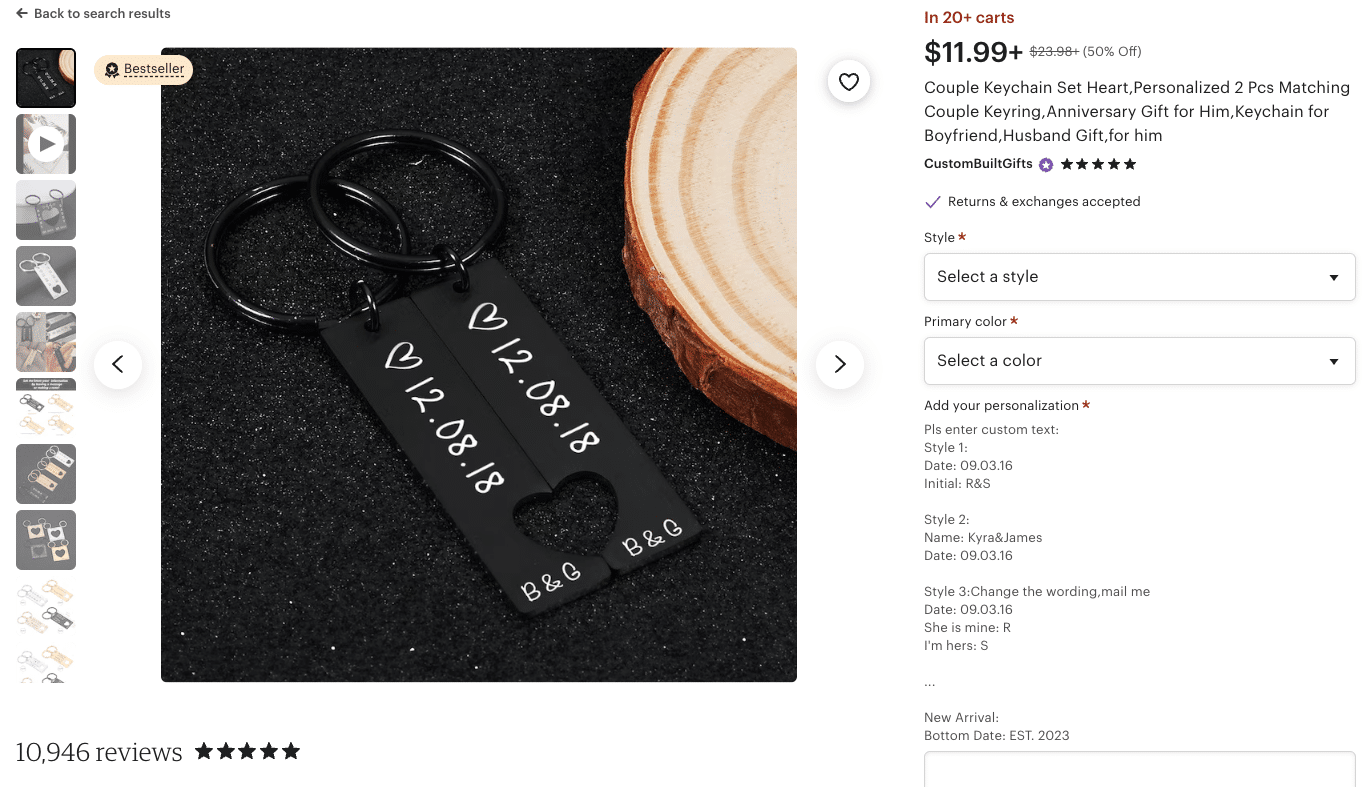
Task: Play the product video thumbnail
Action: point(46,144)
